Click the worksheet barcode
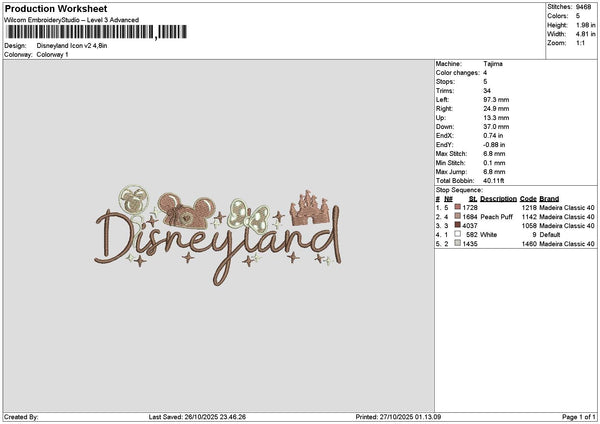 (x=97, y=32)
